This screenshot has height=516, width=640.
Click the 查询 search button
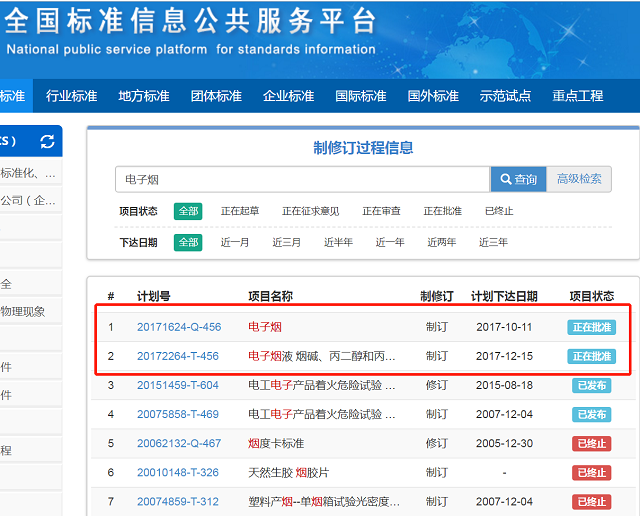click(517, 179)
